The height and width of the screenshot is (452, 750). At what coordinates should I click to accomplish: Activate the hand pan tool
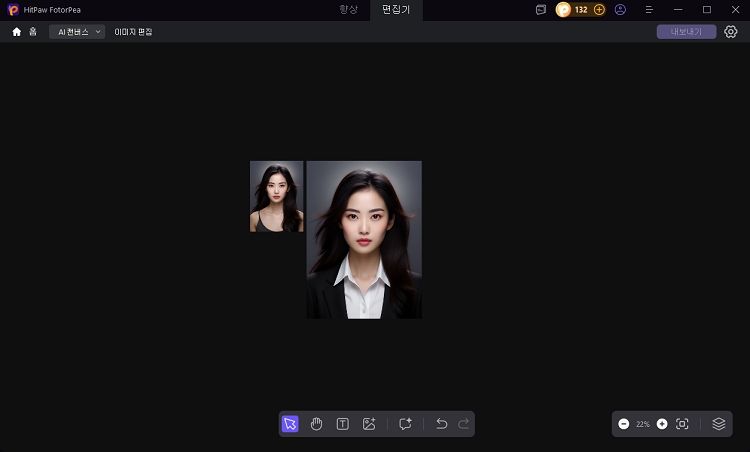(316, 424)
